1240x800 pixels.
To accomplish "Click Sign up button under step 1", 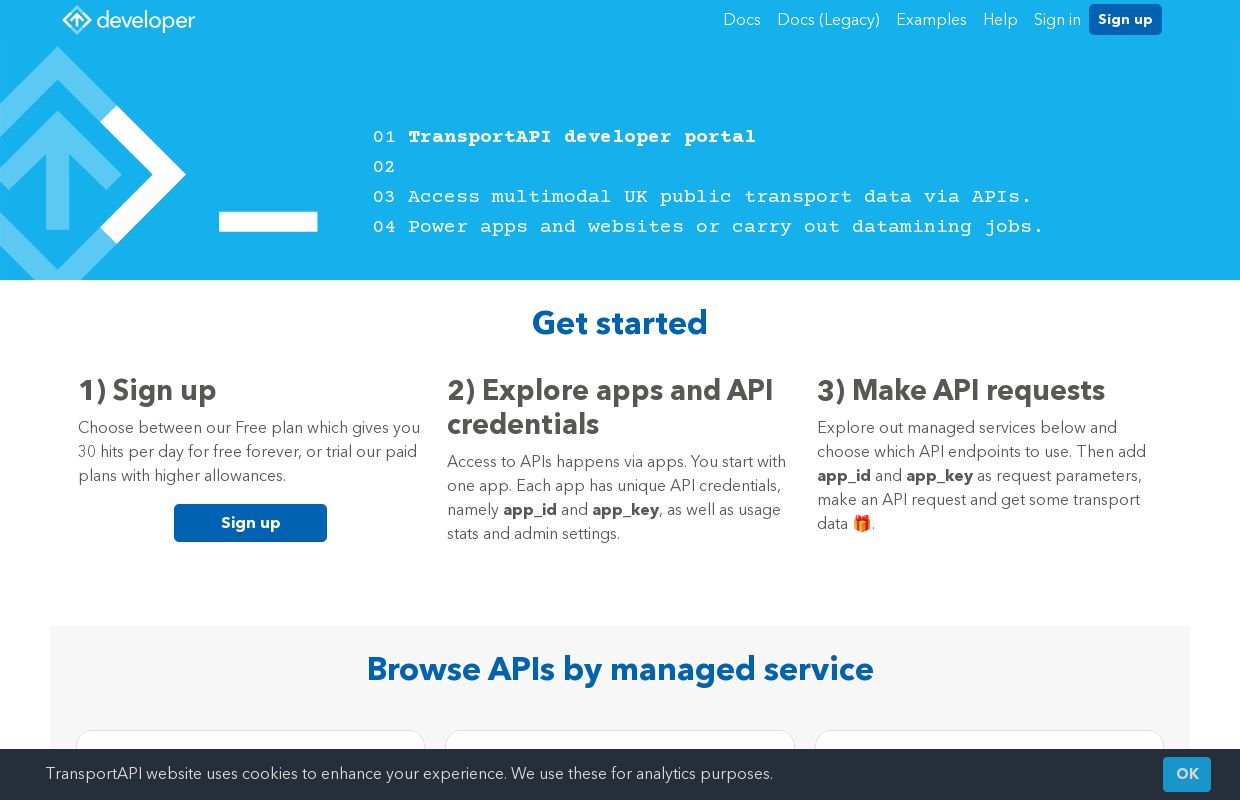I will [x=250, y=523].
